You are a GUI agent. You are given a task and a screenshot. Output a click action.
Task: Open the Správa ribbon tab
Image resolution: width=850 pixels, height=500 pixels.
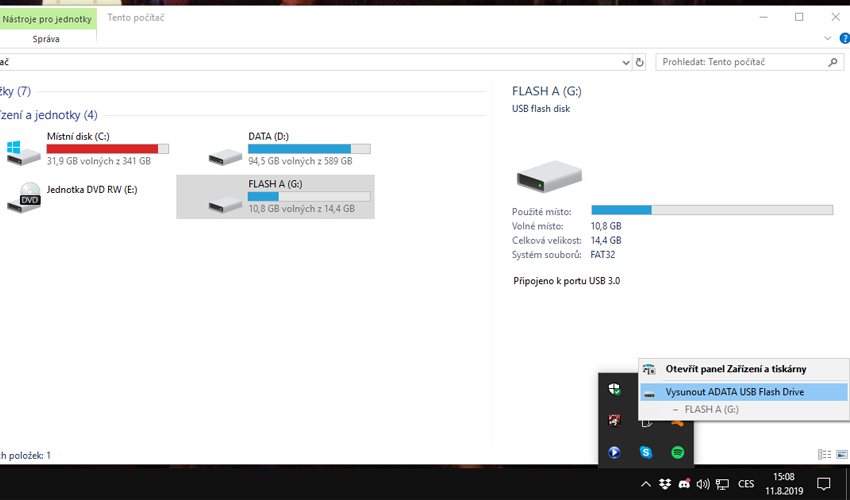pos(45,39)
